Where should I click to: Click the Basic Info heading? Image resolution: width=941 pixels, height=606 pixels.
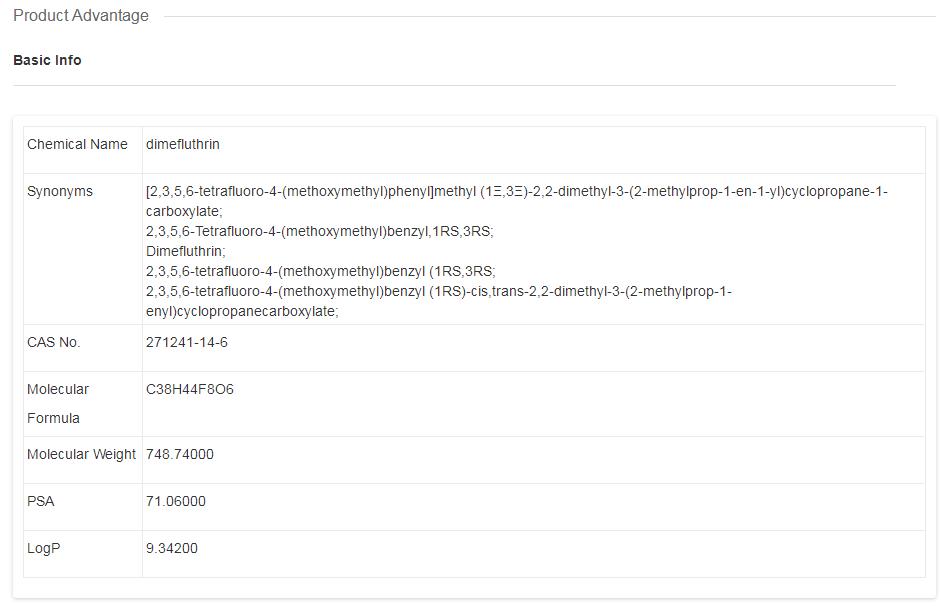(47, 60)
